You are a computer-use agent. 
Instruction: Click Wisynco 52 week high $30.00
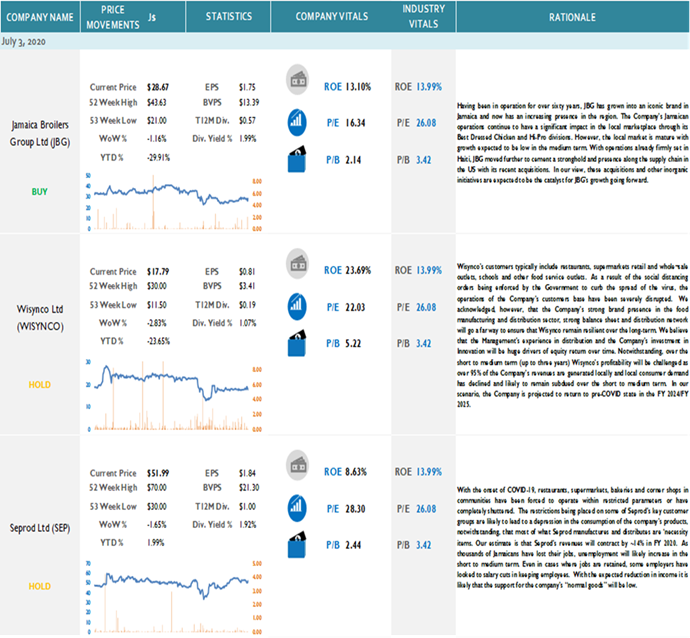(x=157, y=286)
